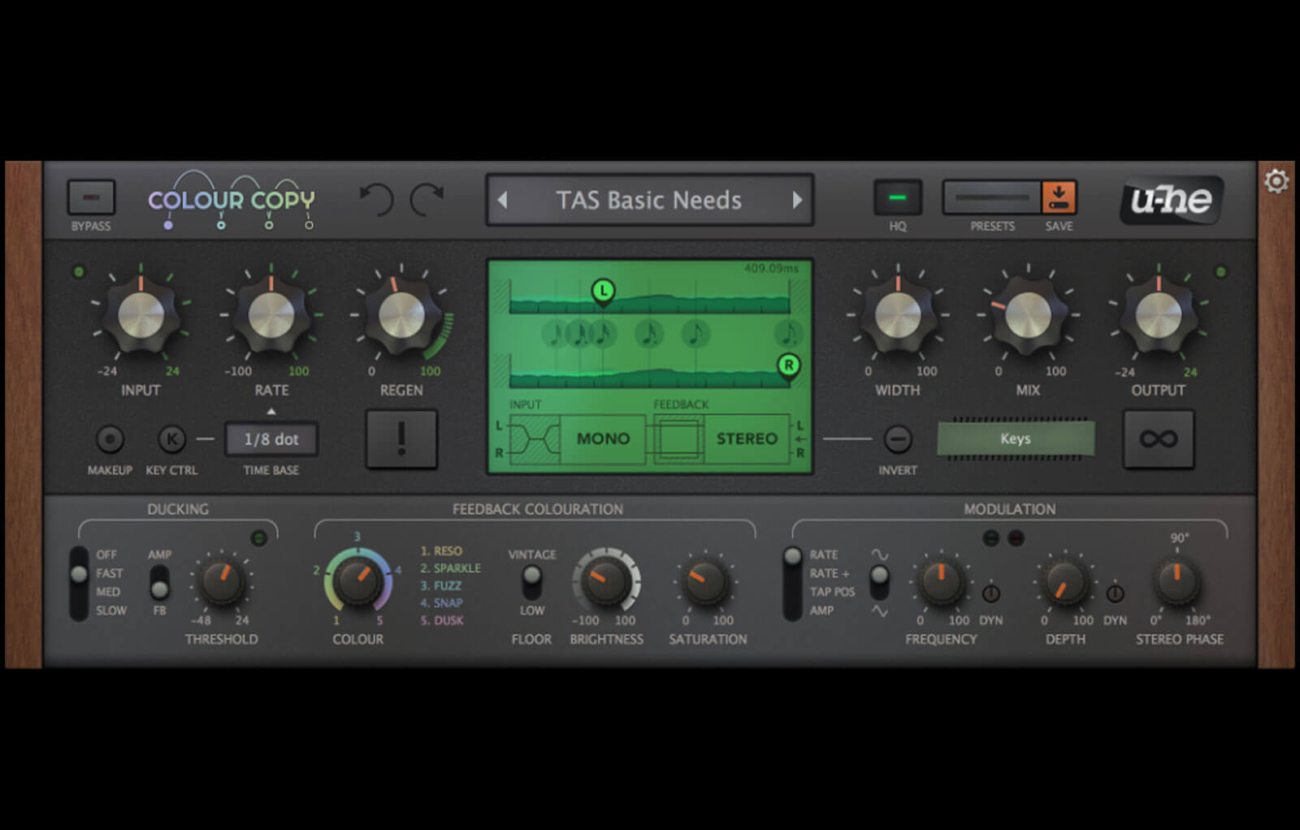
Task: Toggle the Invert button
Action: [897, 439]
